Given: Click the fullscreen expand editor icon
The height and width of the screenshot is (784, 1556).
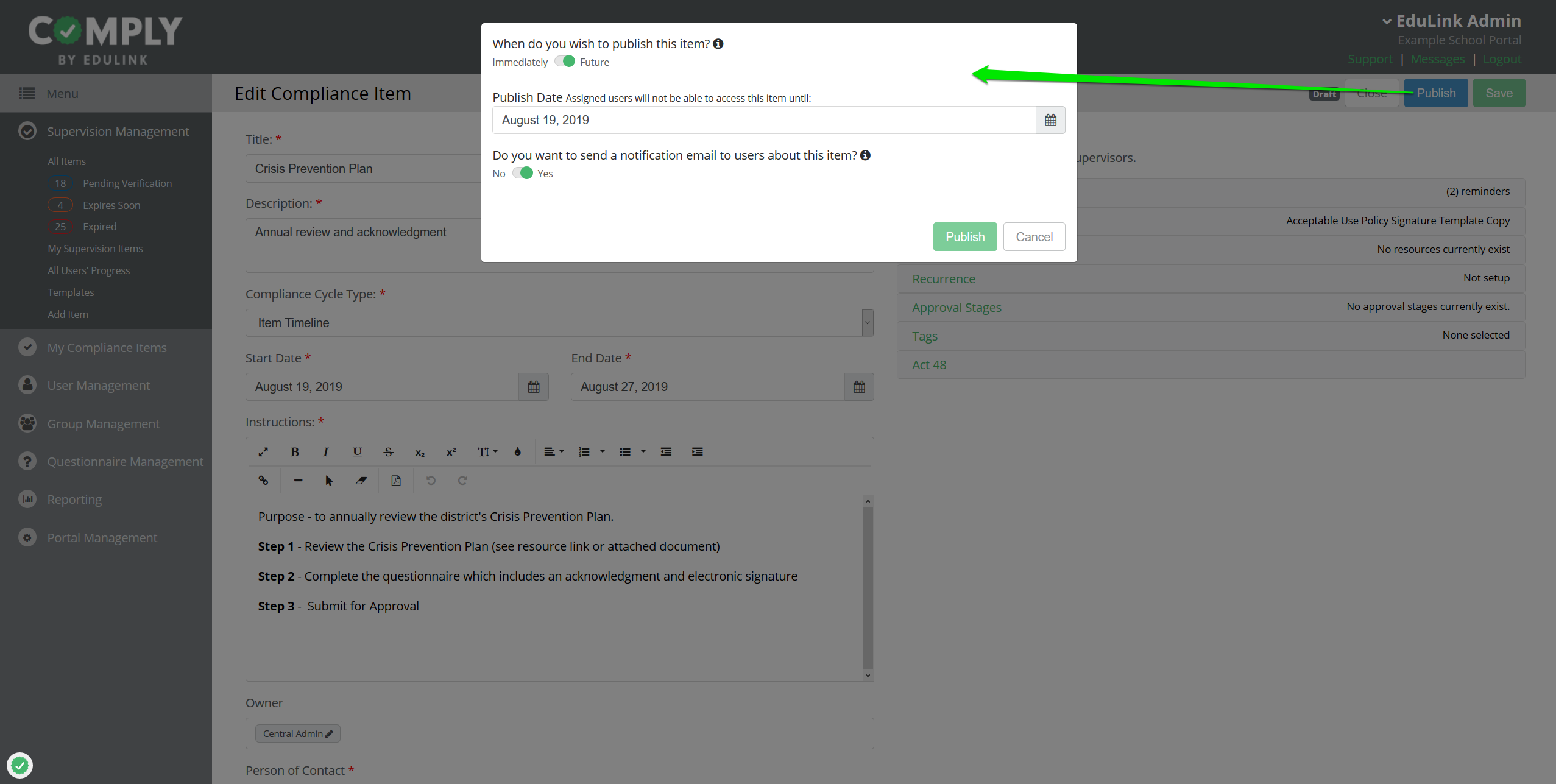Looking at the screenshot, I should tap(263, 452).
